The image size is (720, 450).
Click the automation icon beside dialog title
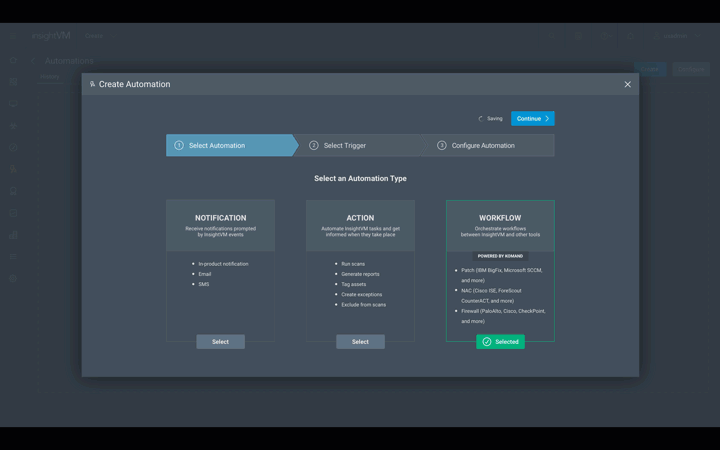92,84
